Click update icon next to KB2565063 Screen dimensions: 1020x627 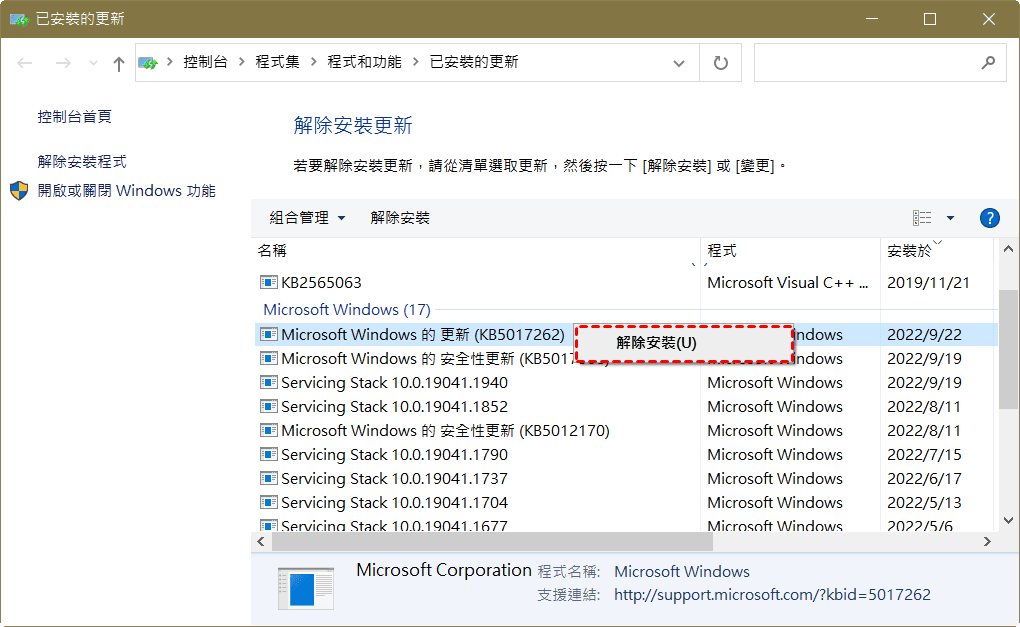(x=268, y=282)
